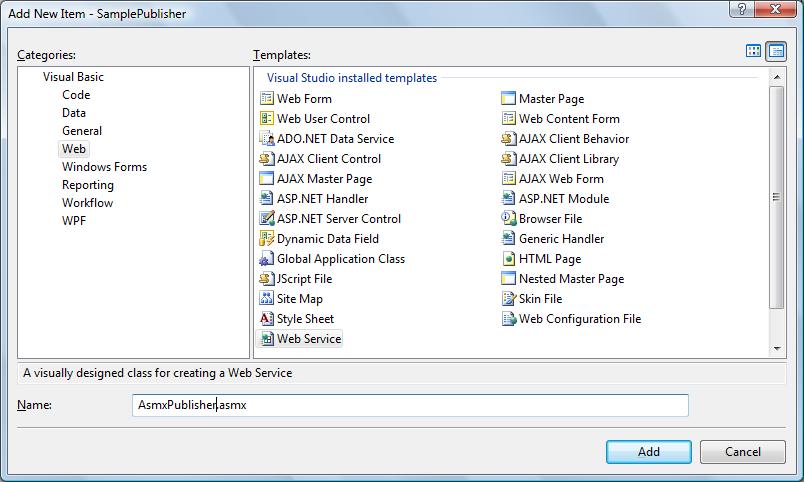Choose the Global Application Class template
Screen dimensions: 804x482
click(x=340, y=259)
